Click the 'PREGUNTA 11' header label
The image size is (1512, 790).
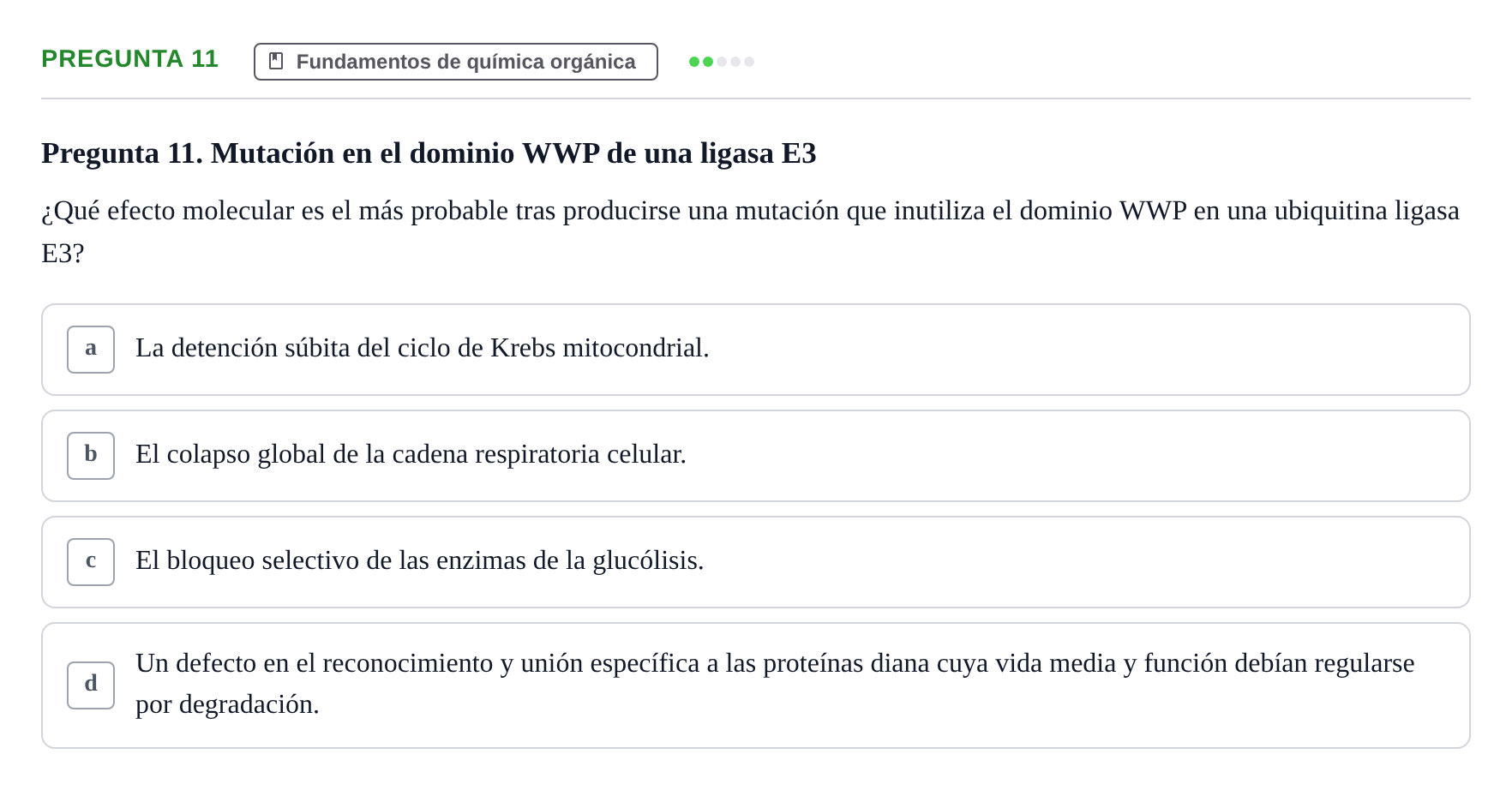point(130,59)
